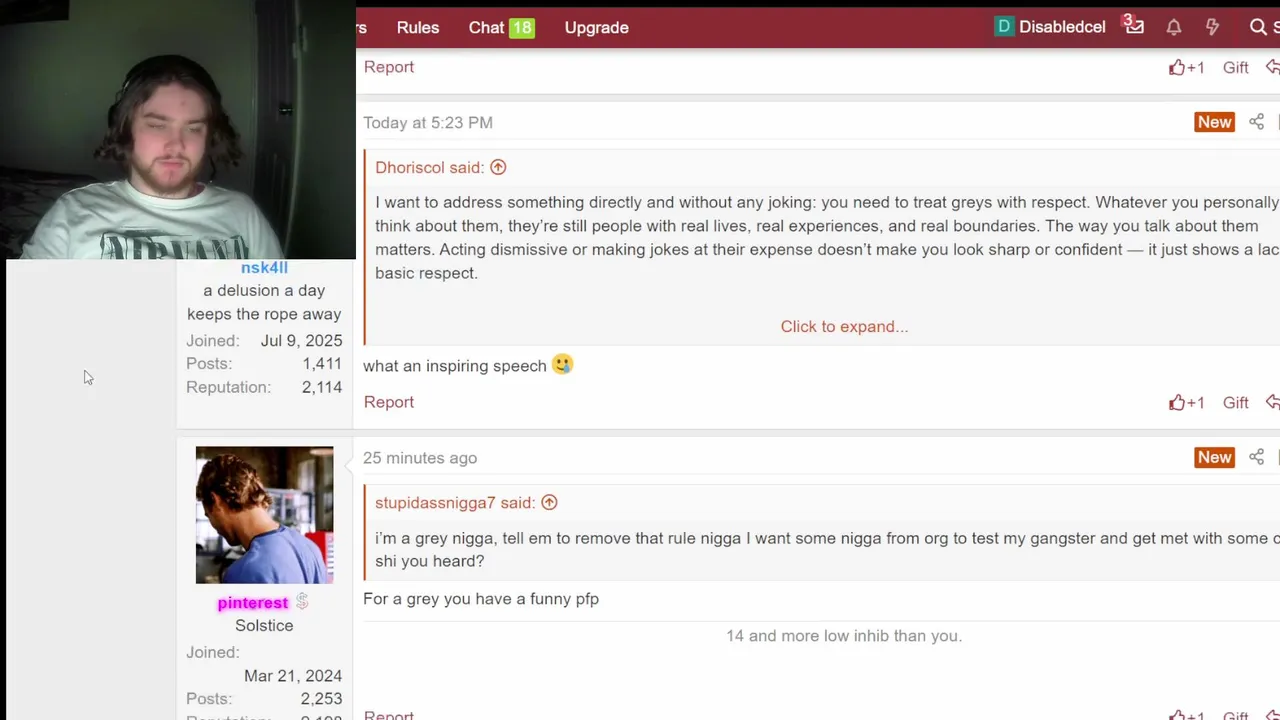This screenshot has width=1280, height=720.
Task: Click nsk4ll's posts count 1,411
Action: [x=322, y=363]
